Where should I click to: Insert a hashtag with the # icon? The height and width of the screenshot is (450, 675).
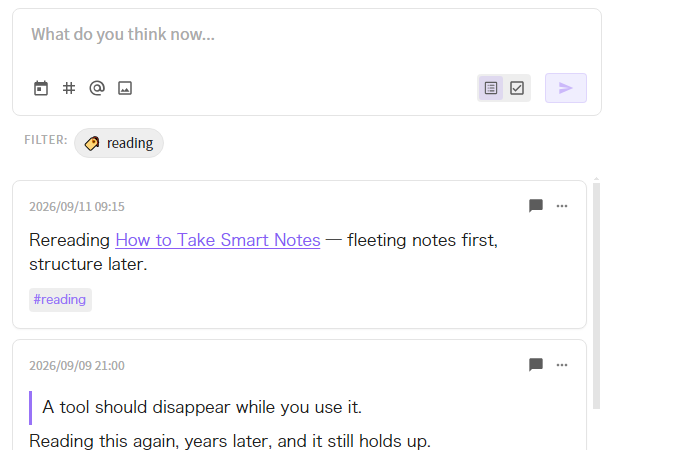coord(69,88)
